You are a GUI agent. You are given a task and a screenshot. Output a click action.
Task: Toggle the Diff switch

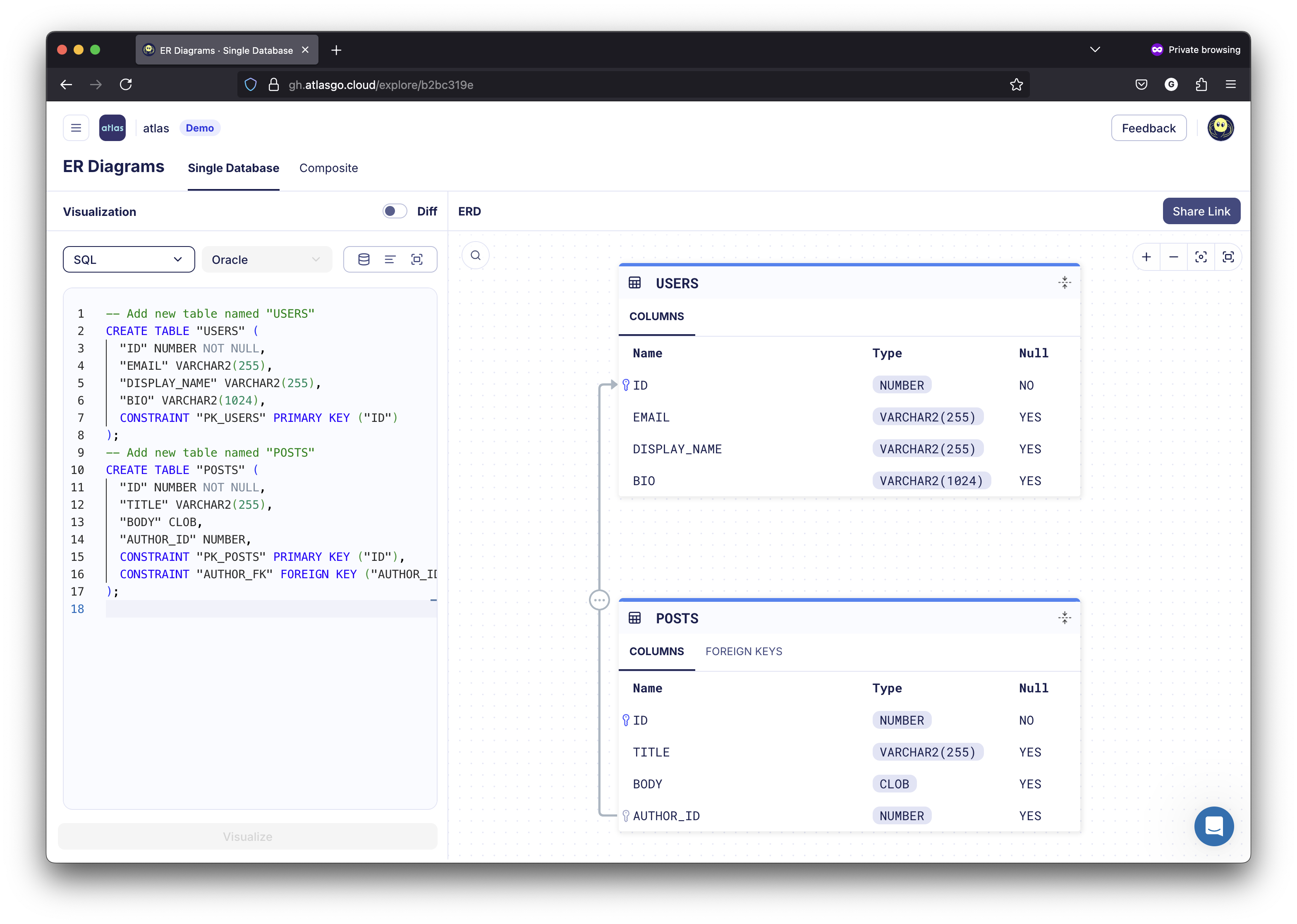coord(395,212)
